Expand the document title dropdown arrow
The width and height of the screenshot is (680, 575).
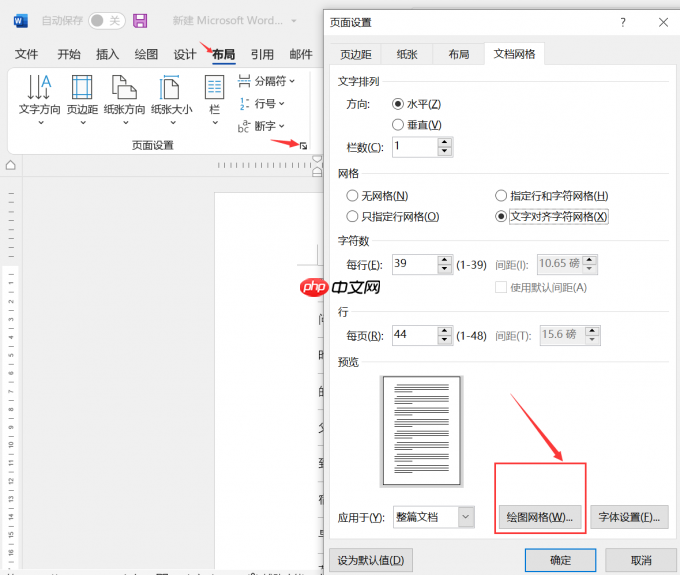pyautogui.click(x=294, y=20)
